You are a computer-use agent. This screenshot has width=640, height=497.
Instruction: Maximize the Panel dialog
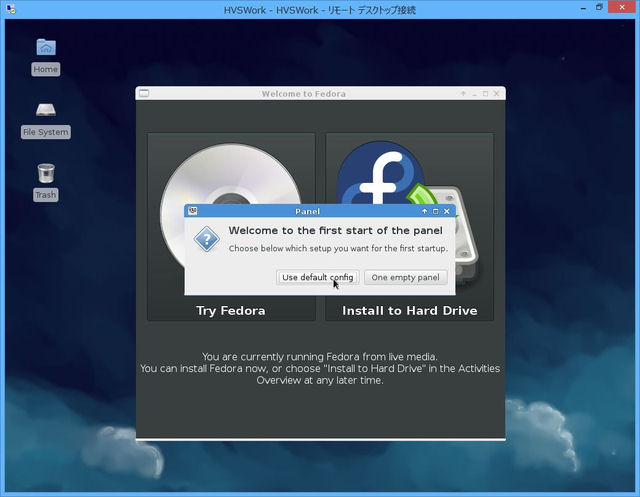[x=436, y=211]
